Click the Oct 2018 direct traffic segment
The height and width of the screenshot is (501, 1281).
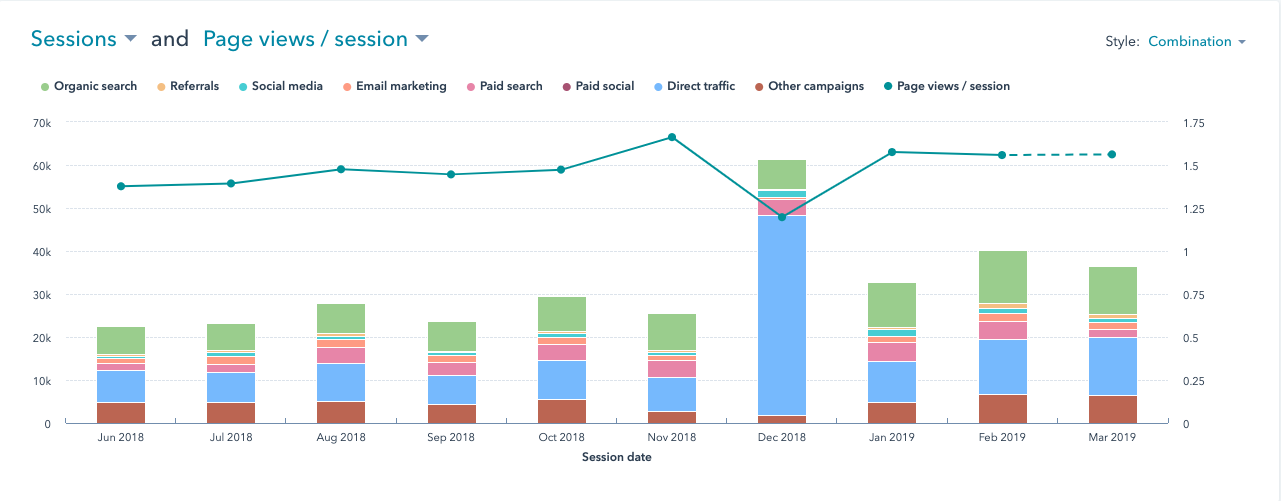click(562, 380)
